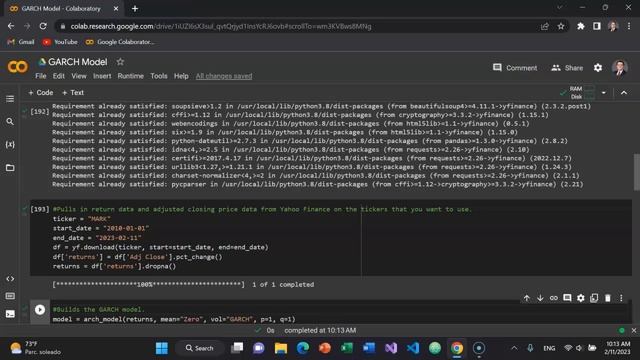Open Find and replace search icon
The height and width of the screenshot is (360, 640).
[10, 122]
